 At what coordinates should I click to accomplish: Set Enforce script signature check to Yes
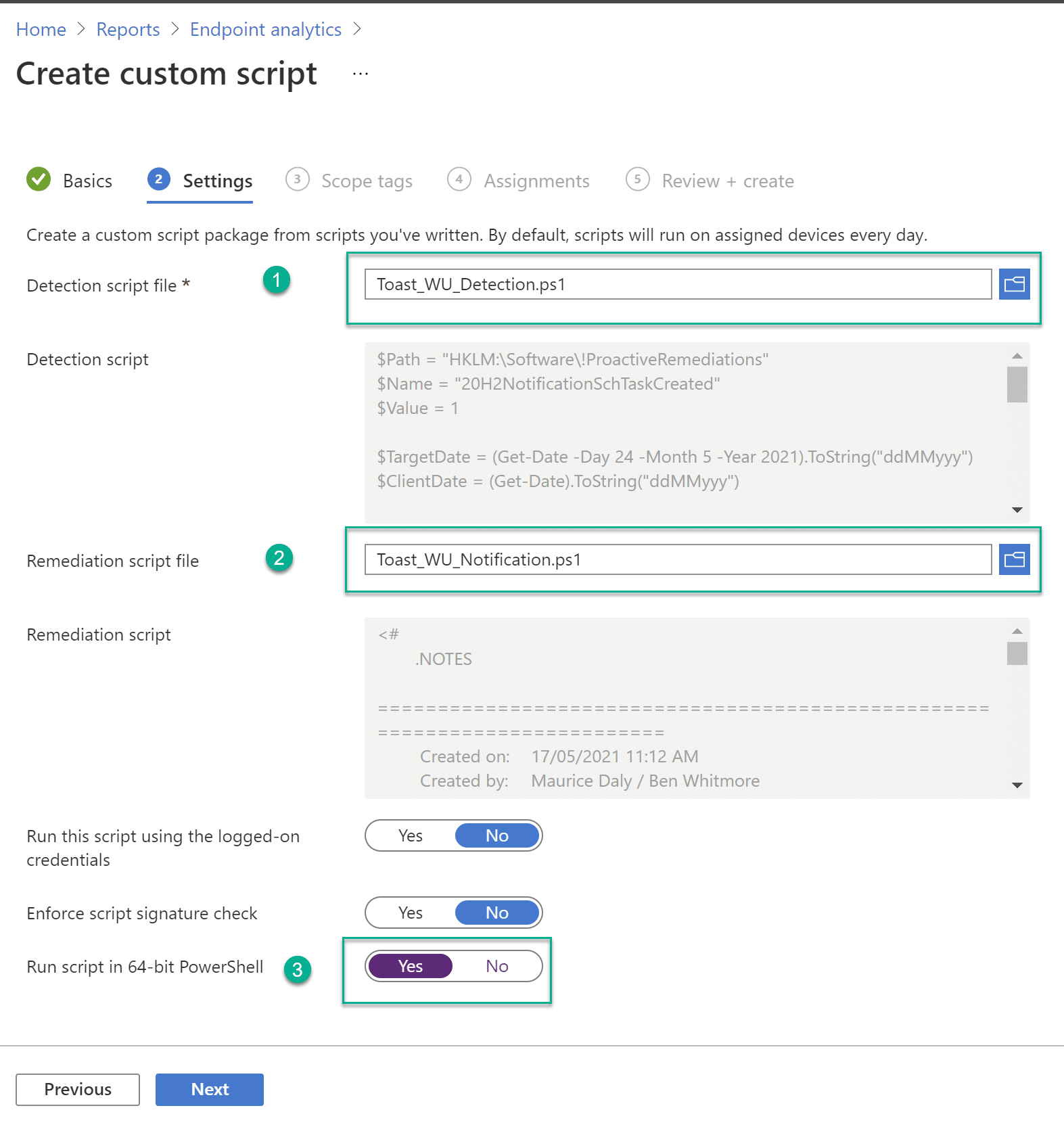click(x=411, y=913)
